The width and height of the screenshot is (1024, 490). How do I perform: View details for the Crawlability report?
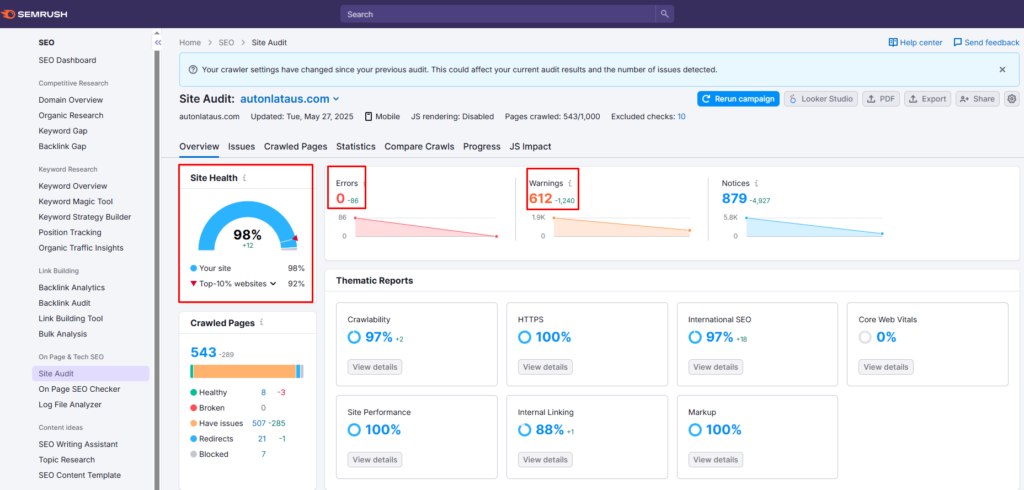(375, 367)
